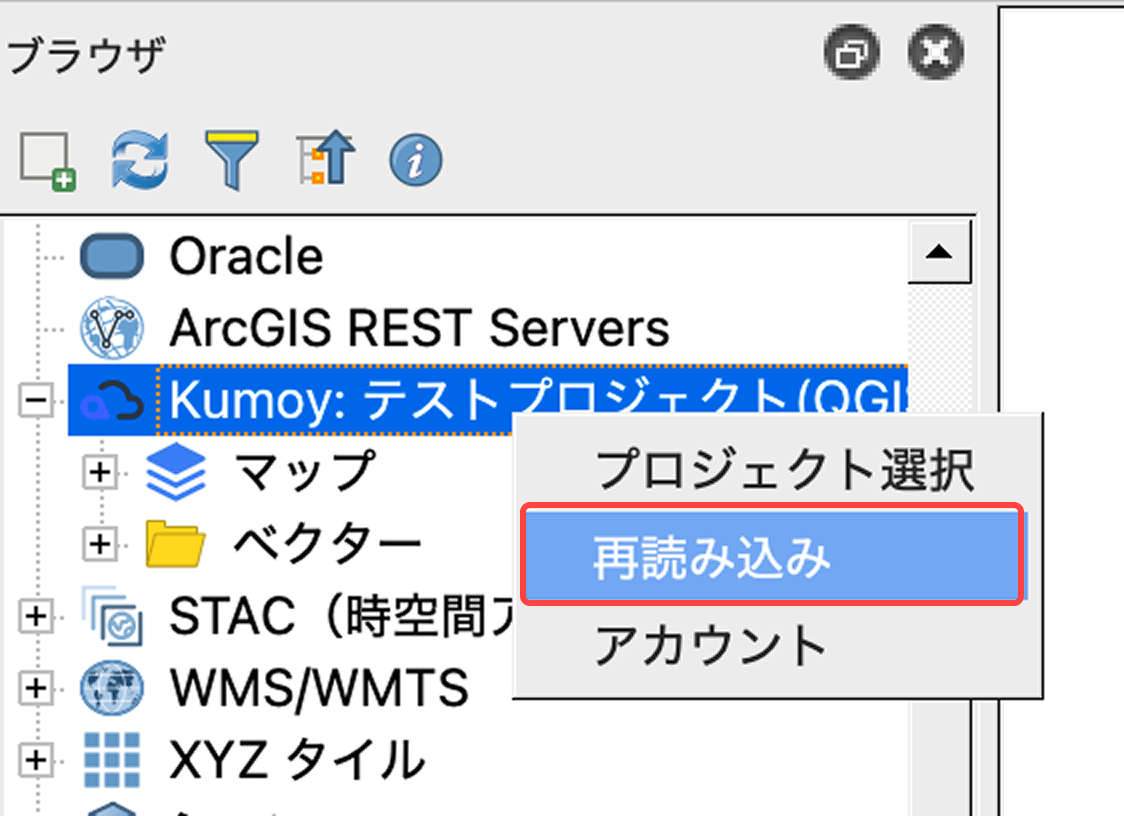Expand the STAC tree node
This screenshot has width=1124, height=816.
(36, 616)
